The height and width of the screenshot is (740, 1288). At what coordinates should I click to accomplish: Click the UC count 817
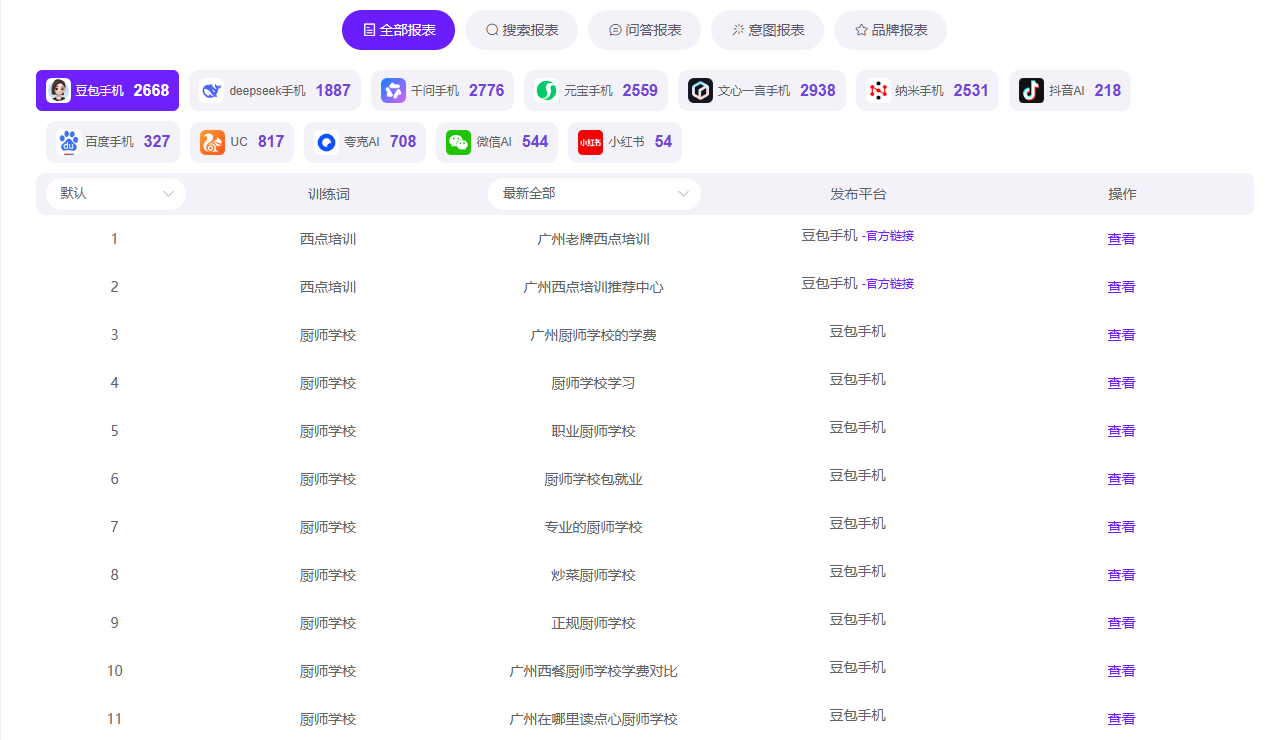tap(271, 142)
